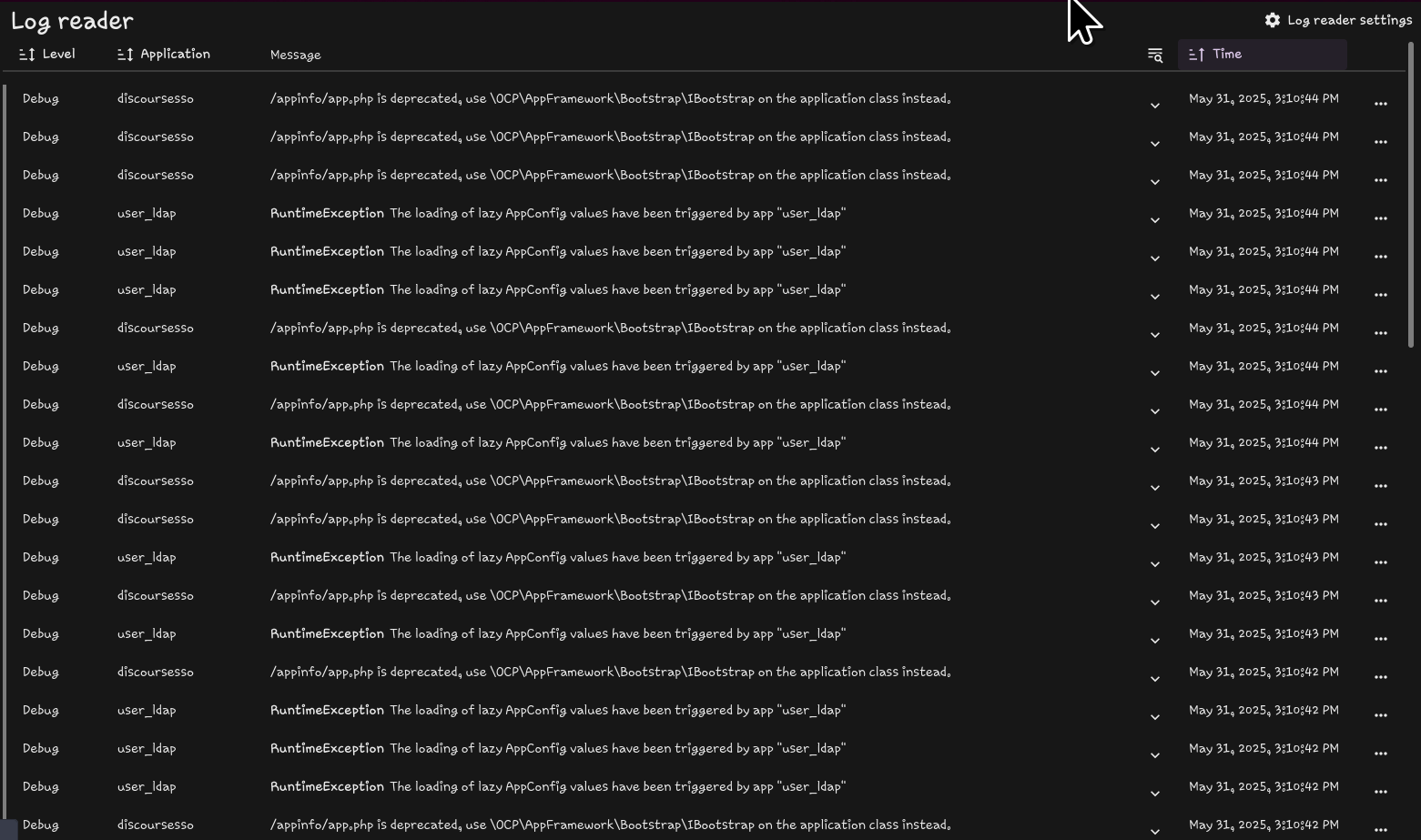Expand the second log entry's chevron
1421x840 pixels.
[x=1154, y=144]
